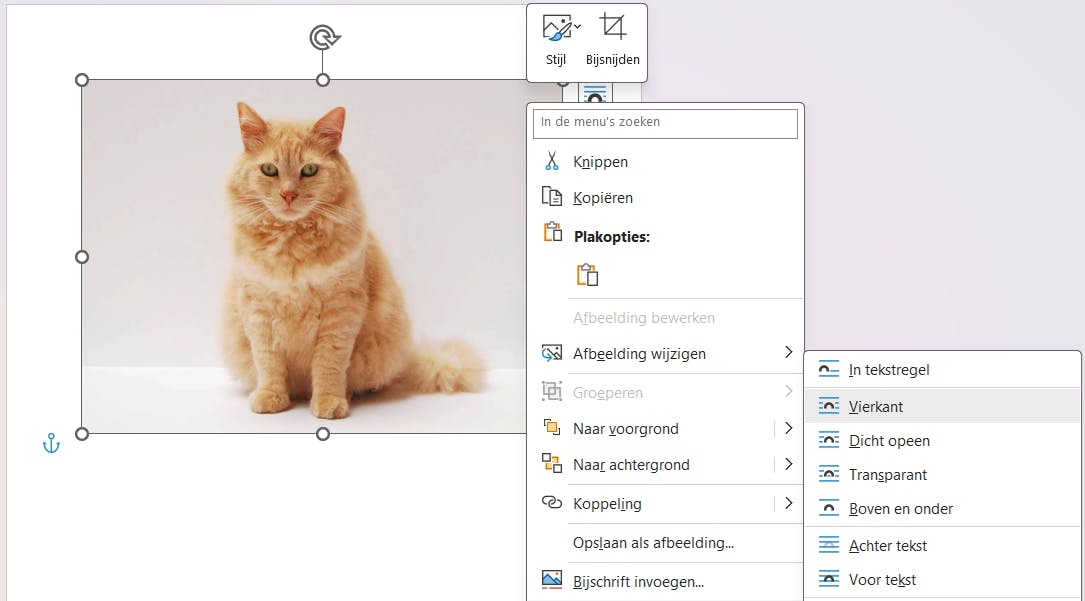
Task: Pick the Achter tekst wrapping option
Action: (942, 545)
